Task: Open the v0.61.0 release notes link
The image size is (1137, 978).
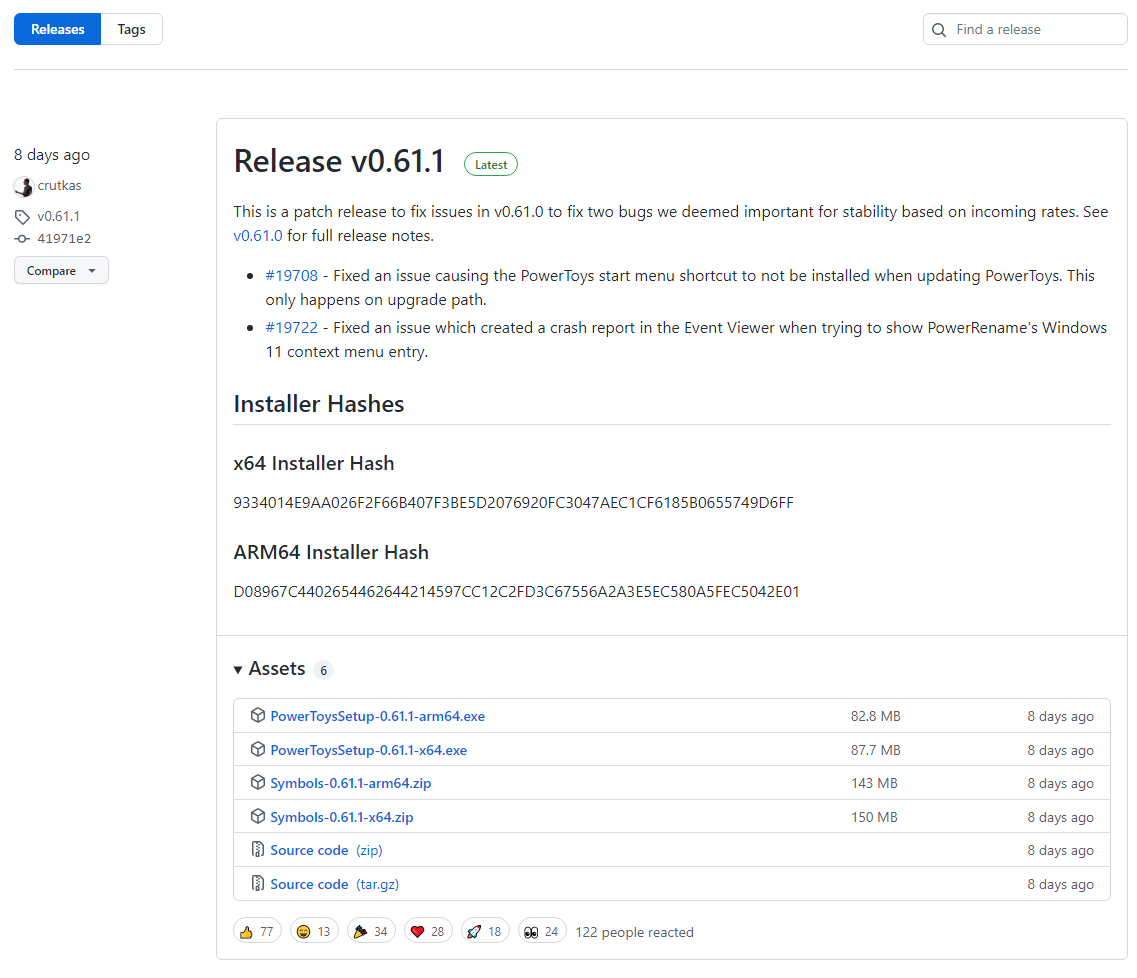Action: 258,236
